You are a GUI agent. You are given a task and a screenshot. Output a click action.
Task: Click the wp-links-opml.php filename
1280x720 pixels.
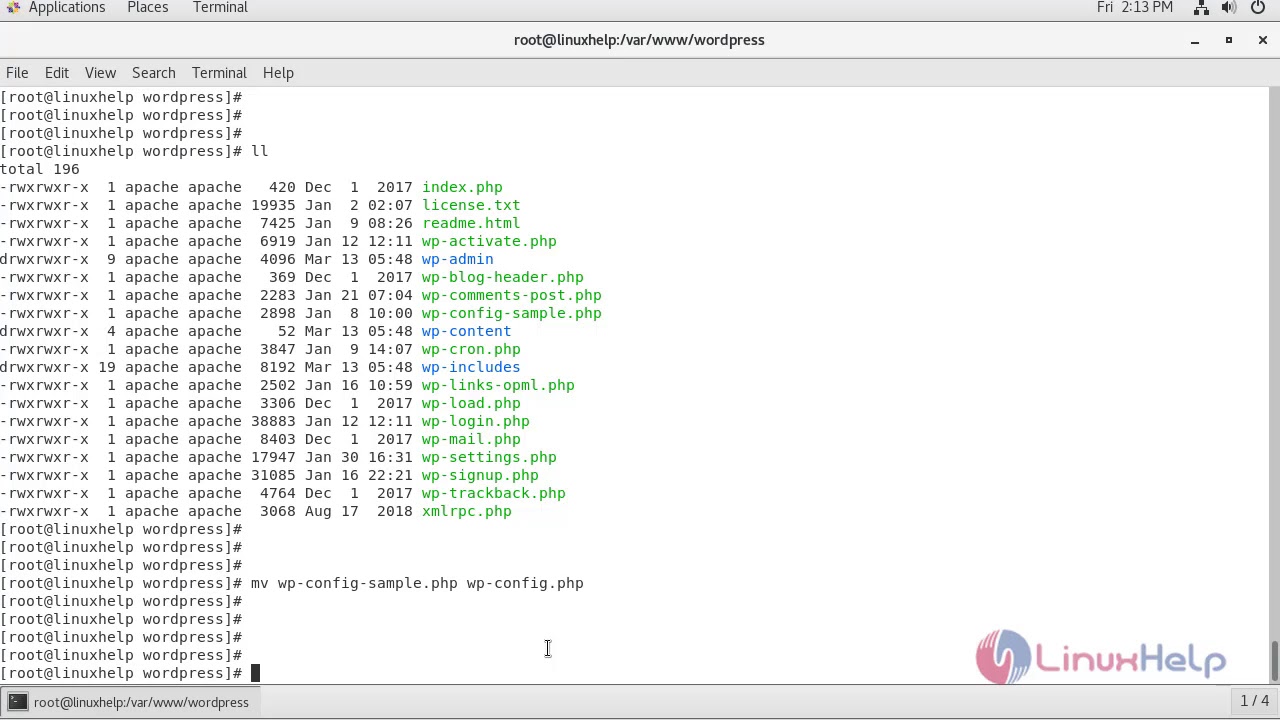point(498,385)
